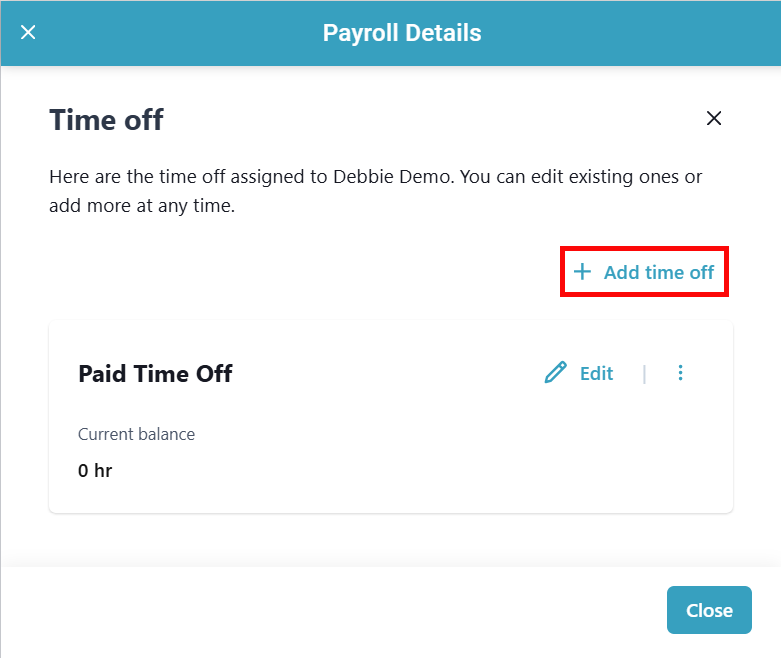781x658 pixels.
Task: Click the Current balance label
Action: coord(136,434)
